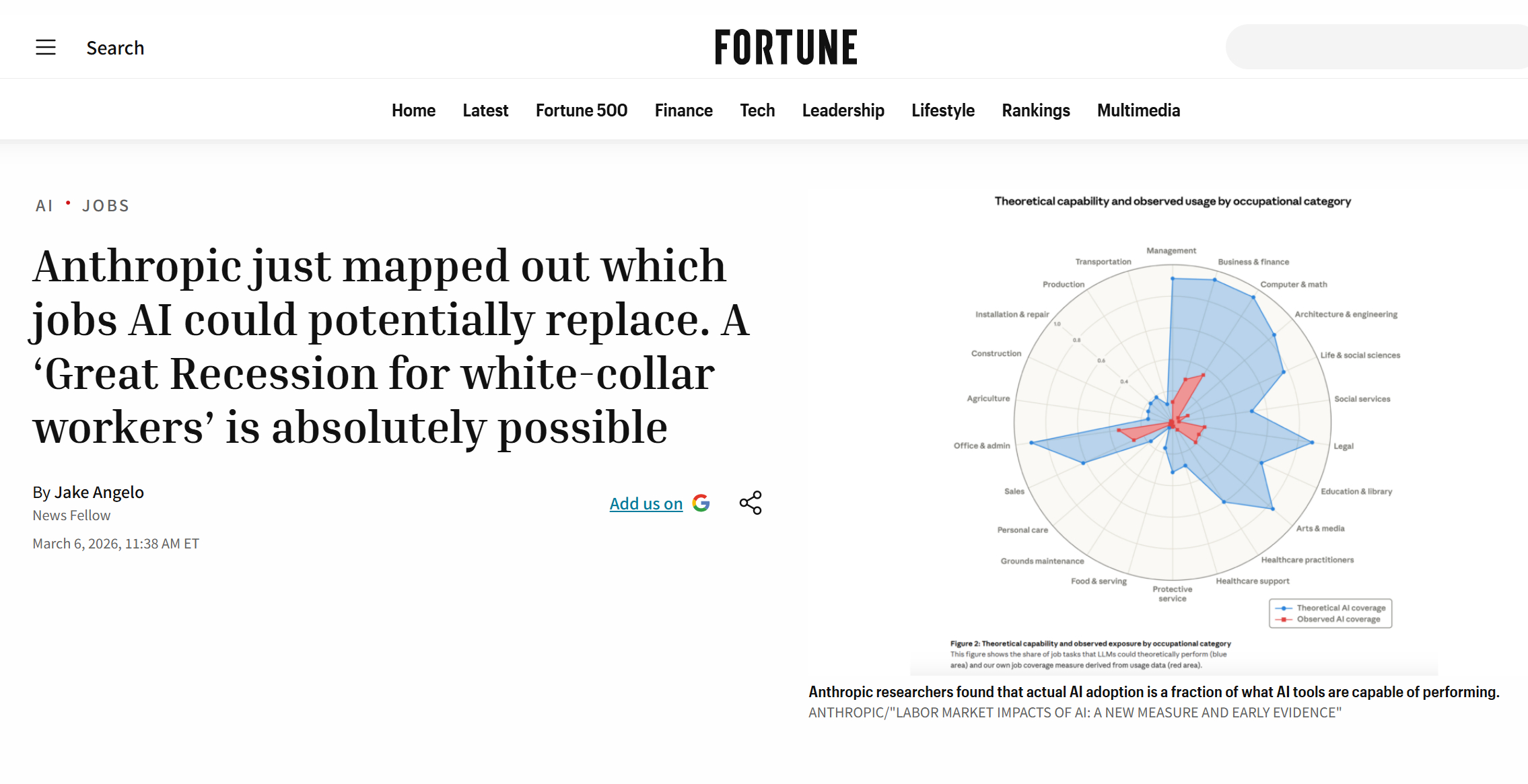Select the Finance nav item
This screenshot has height=784, width=1528.
tap(683, 110)
